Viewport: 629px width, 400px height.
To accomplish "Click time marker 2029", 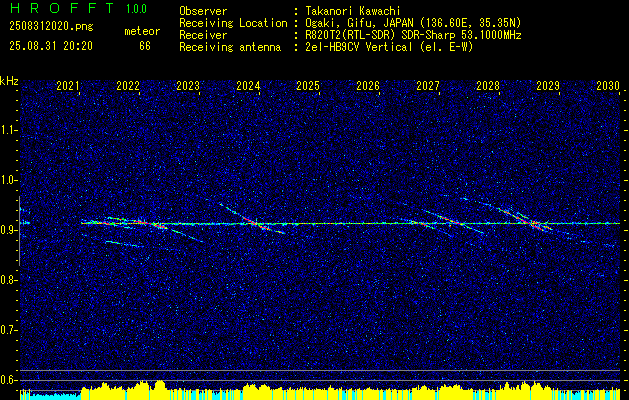I will [548, 85].
